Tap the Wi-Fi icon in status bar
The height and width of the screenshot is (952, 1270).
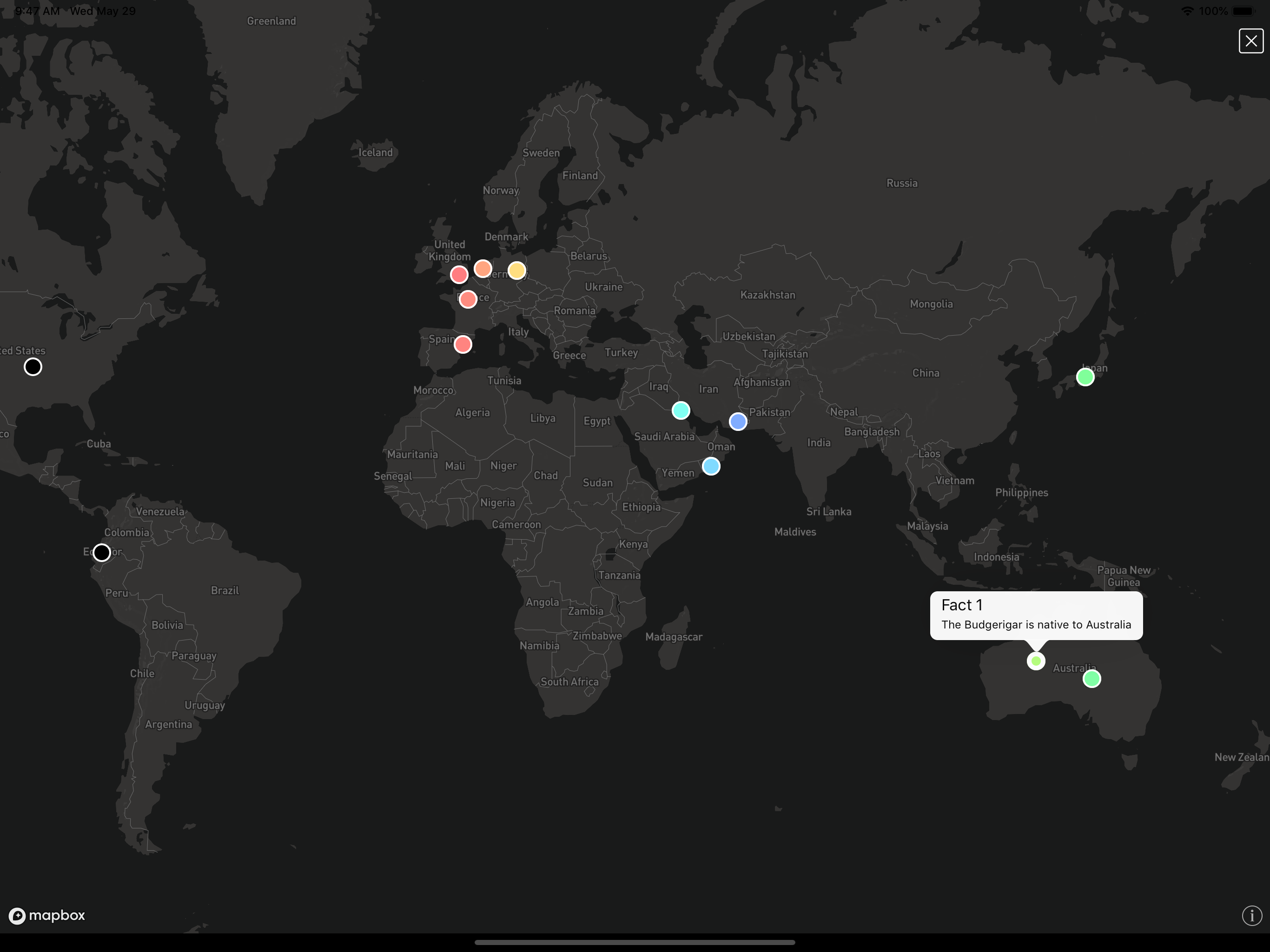pyautogui.click(x=1187, y=11)
